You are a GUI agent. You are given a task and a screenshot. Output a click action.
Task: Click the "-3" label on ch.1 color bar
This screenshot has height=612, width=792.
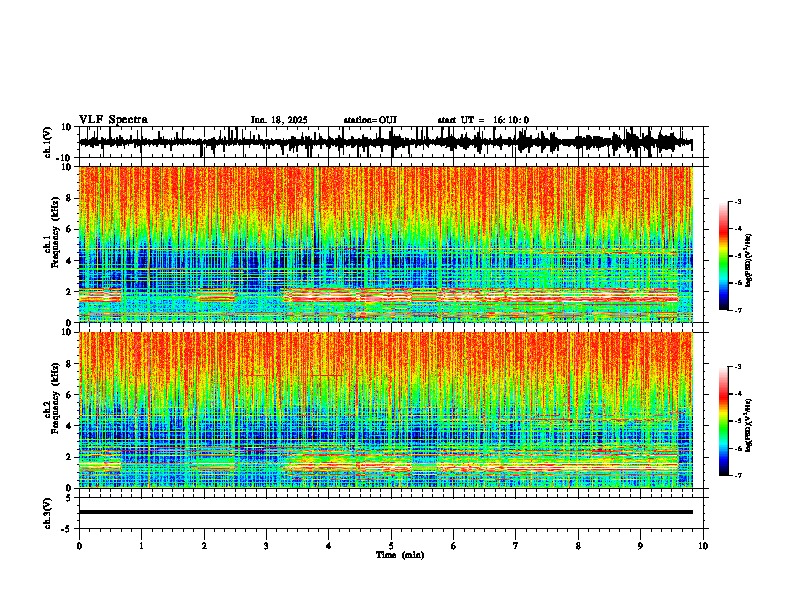(x=737, y=201)
